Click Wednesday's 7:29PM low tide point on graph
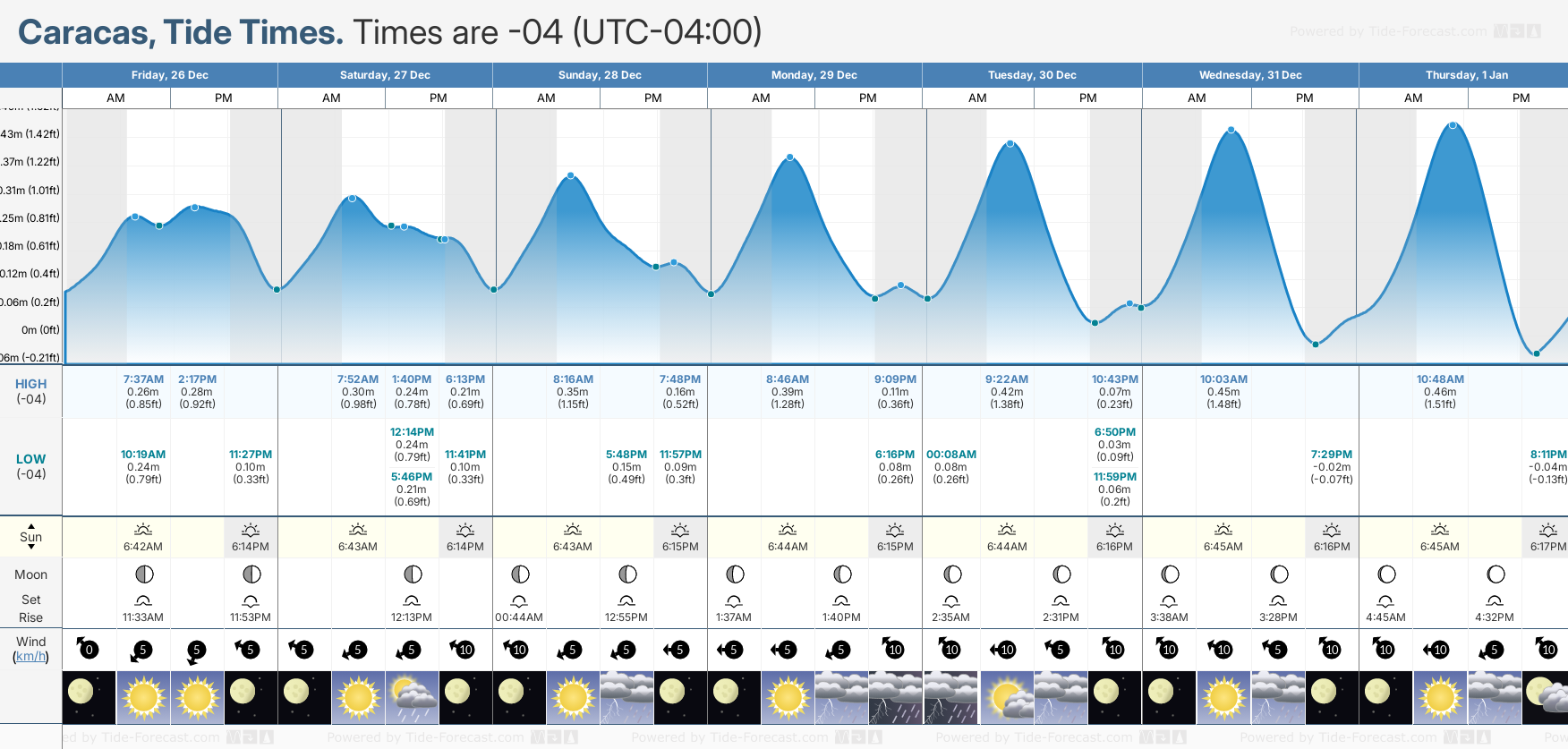Image resolution: width=1568 pixels, height=749 pixels. coord(1316,345)
